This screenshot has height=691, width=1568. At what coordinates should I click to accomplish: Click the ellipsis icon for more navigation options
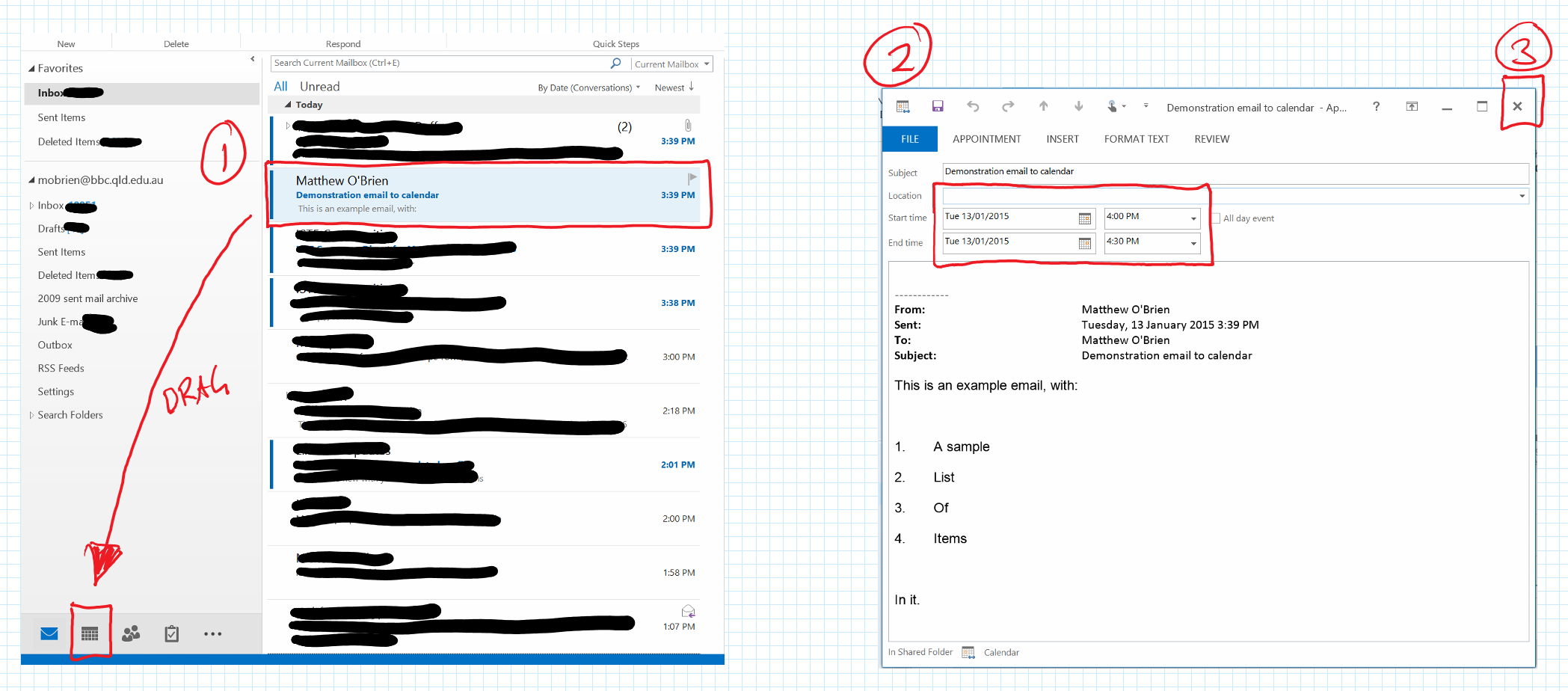coord(212,633)
